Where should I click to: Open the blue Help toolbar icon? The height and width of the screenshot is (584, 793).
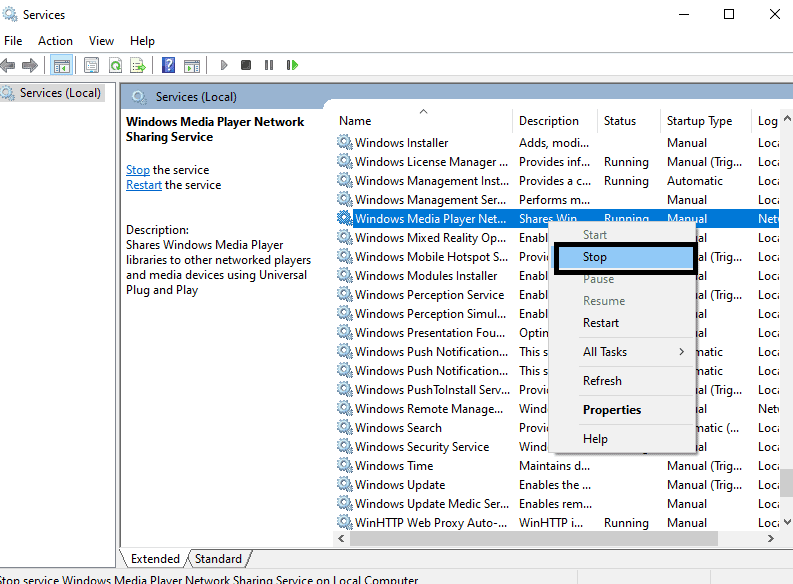(168, 65)
